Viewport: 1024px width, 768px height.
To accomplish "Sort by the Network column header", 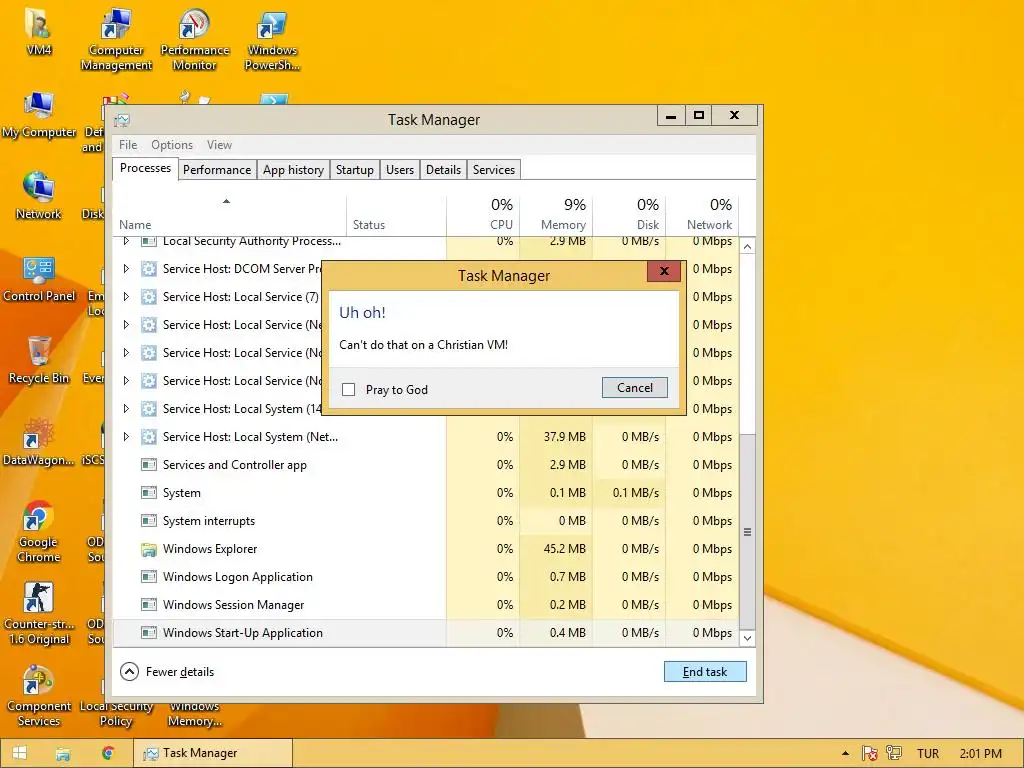I will point(703,216).
